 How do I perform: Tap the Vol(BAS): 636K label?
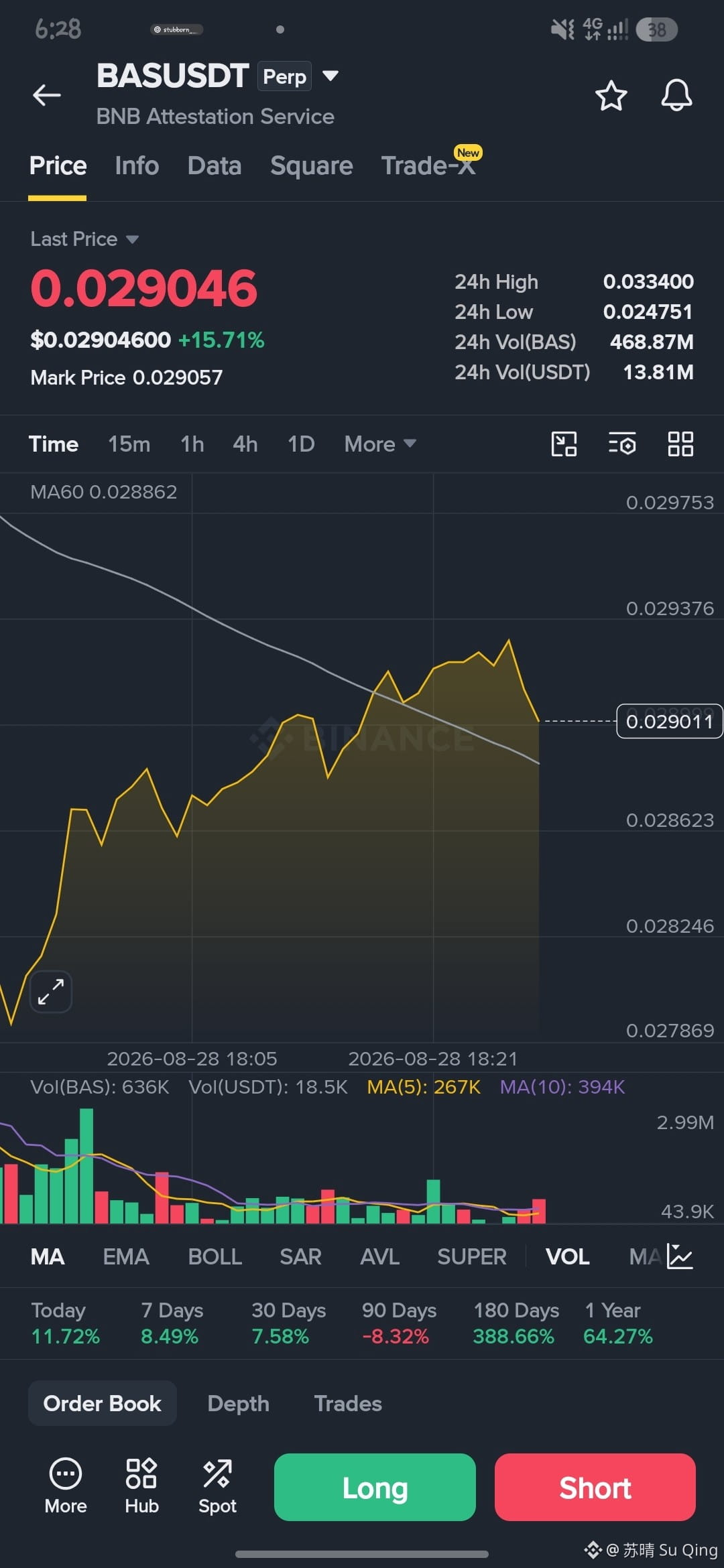tap(100, 1087)
